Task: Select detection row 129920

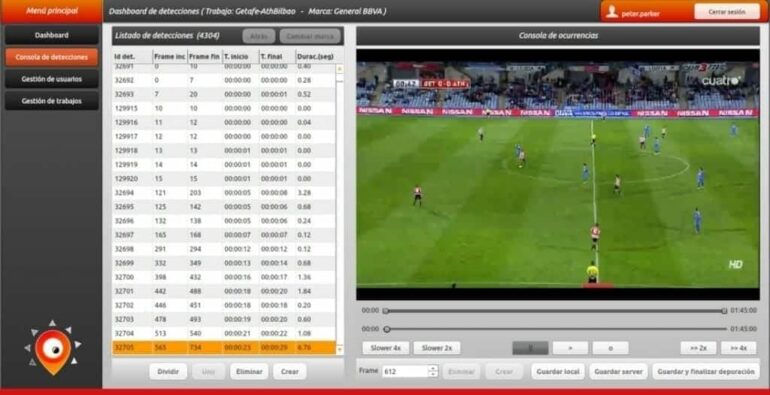Action: coord(224,179)
